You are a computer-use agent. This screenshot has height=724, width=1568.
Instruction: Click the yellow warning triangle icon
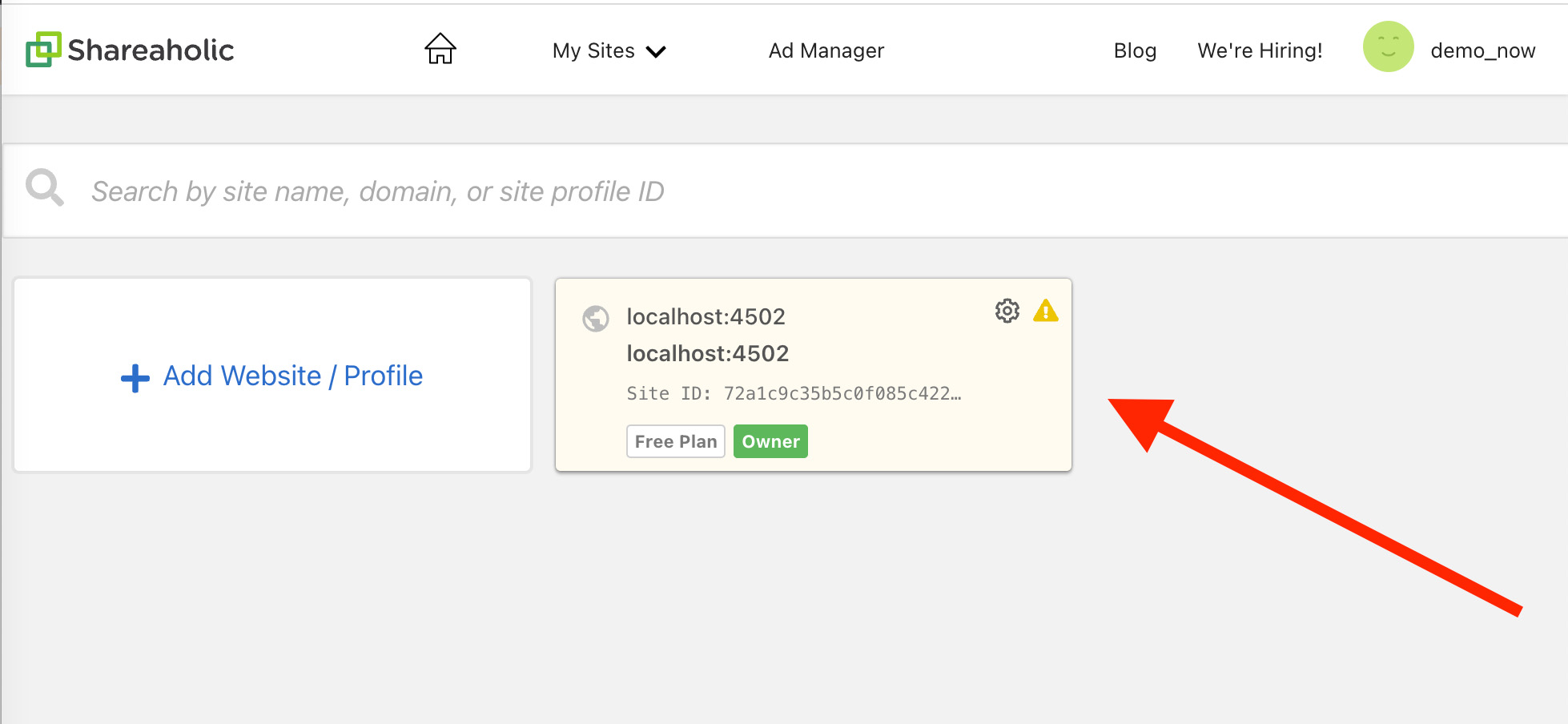click(x=1045, y=311)
